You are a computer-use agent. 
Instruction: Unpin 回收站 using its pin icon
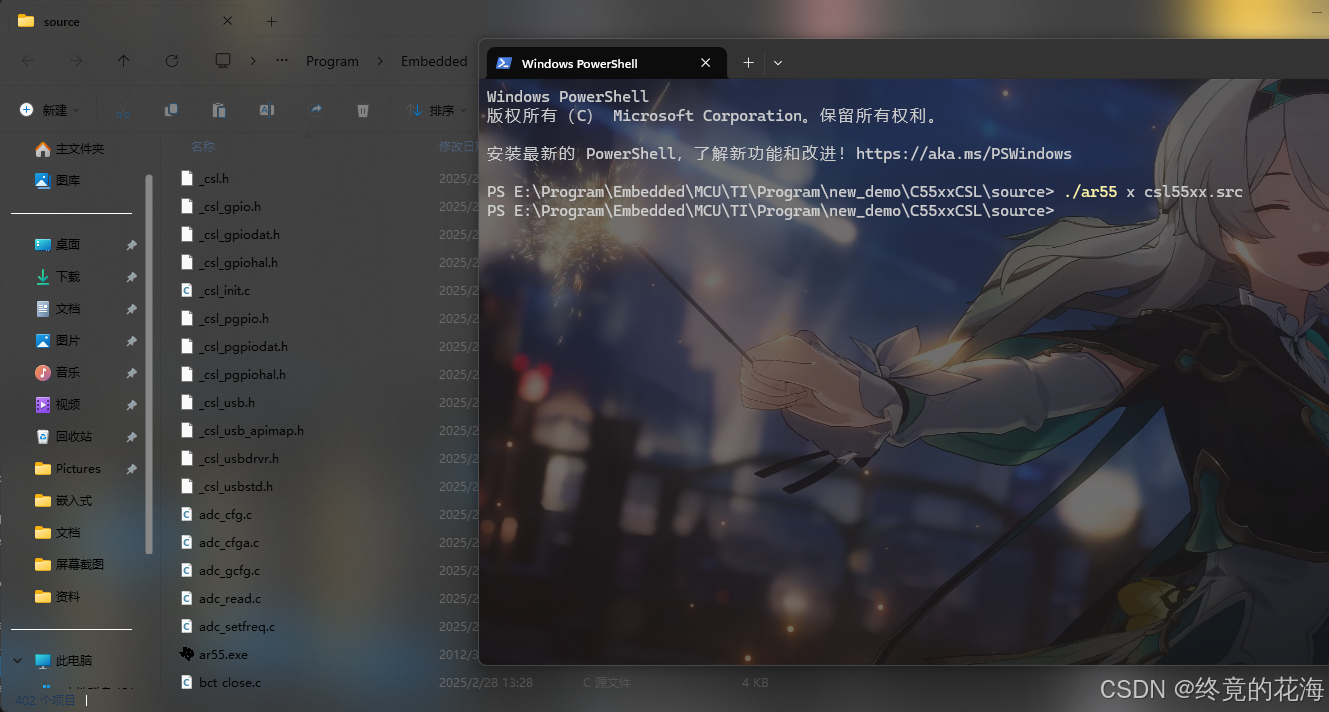[131, 437]
